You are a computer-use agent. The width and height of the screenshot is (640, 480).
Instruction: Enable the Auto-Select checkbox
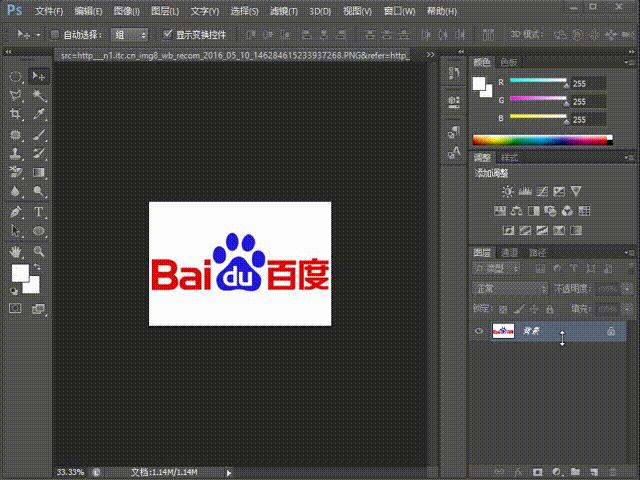55,35
